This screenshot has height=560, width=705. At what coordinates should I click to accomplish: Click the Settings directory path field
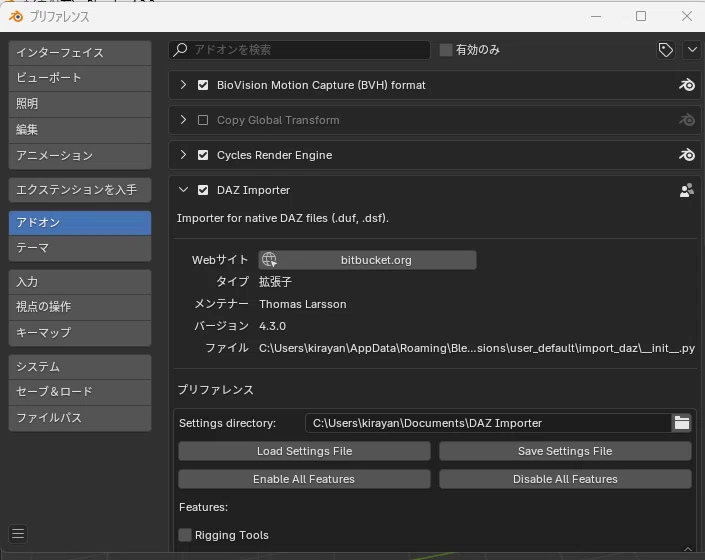click(488, 423)
